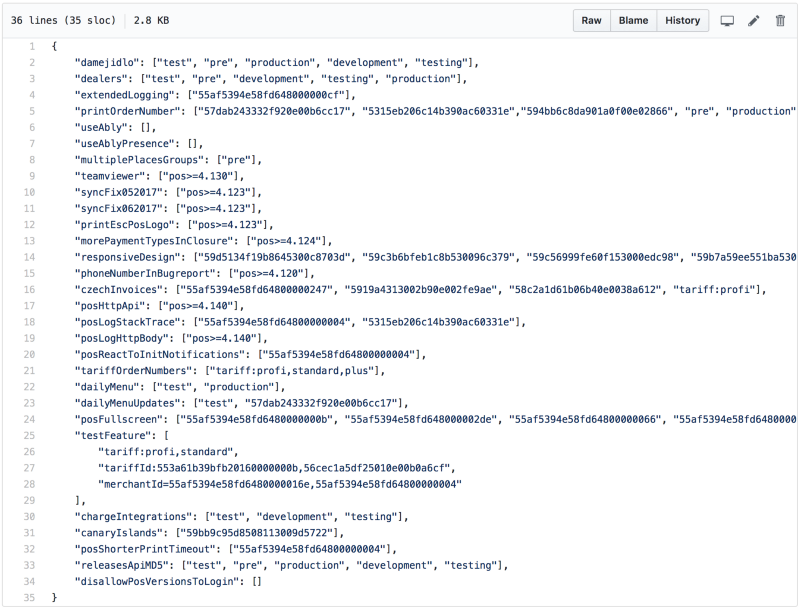Click the "36 lines (35 sloc)" text
The height and width of the screenshot is (609, 800).
[x=63, y=20]
